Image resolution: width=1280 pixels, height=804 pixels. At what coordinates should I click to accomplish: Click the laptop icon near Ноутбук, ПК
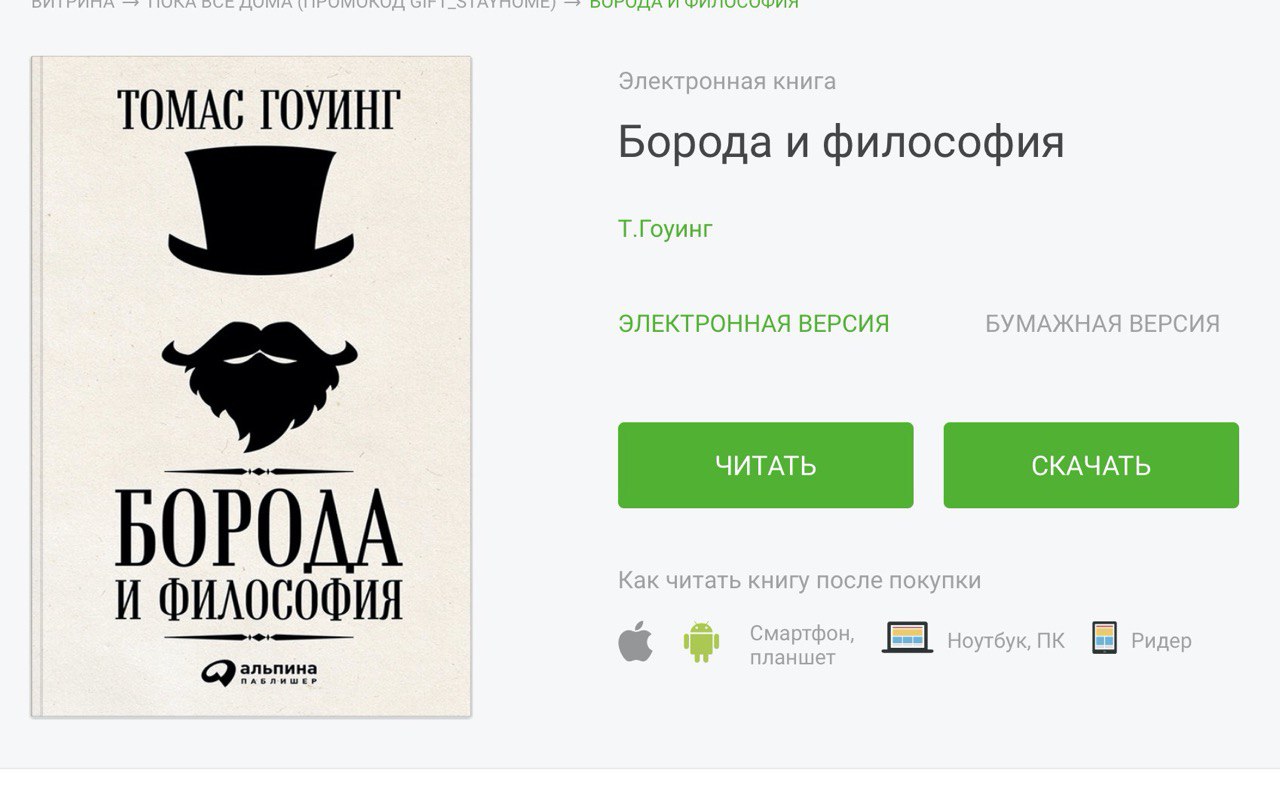[x=907, y=638]
